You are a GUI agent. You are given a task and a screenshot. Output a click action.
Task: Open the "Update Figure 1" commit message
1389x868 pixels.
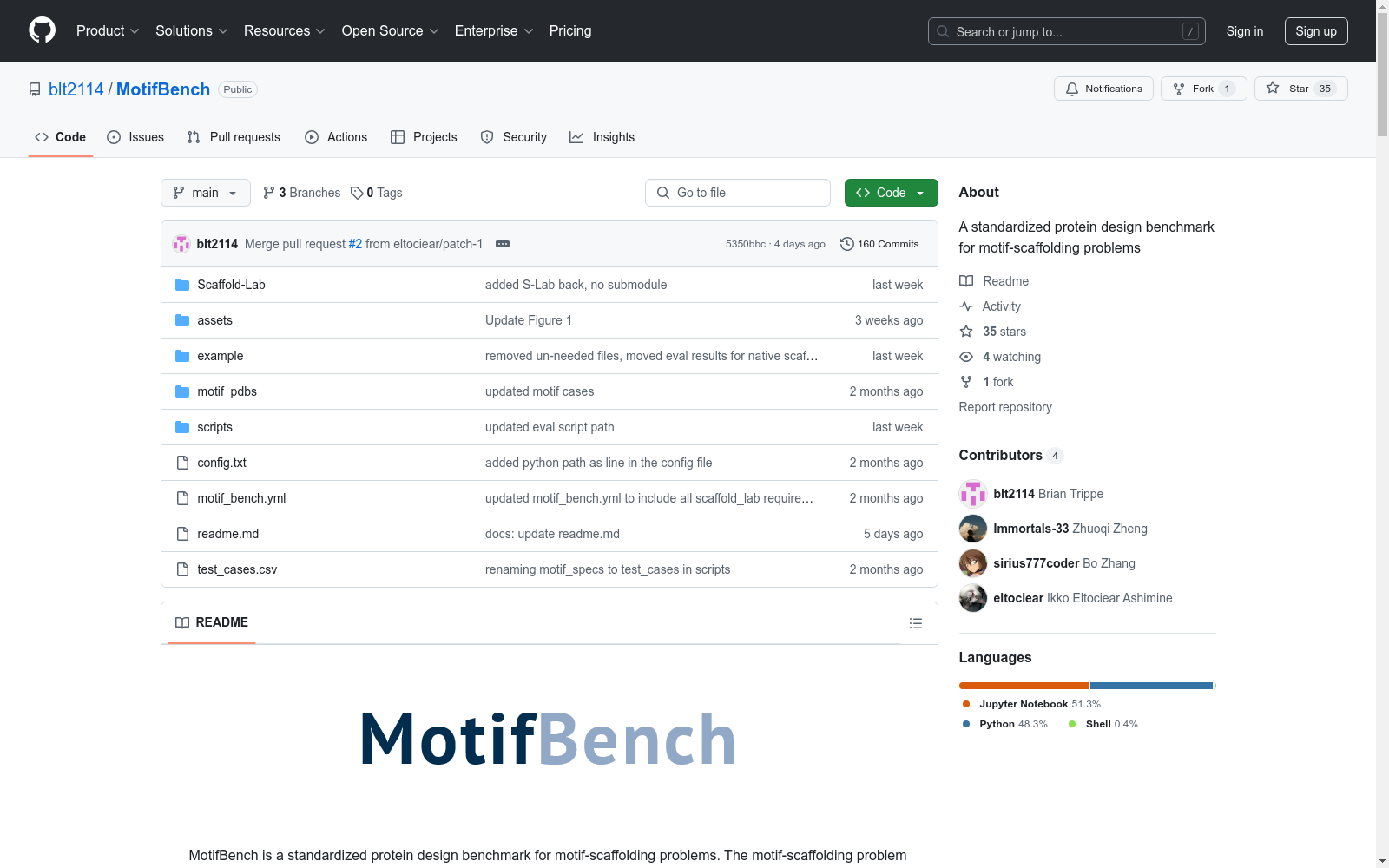529,320
